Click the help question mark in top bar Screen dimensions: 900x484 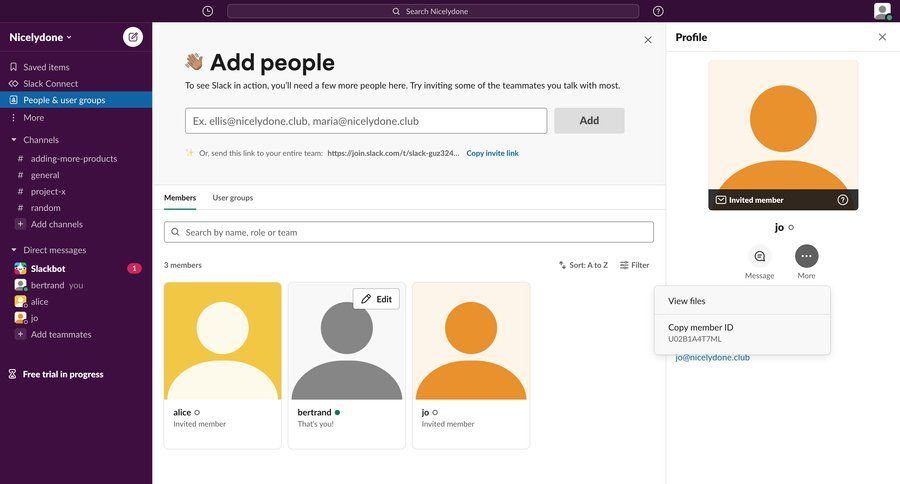pyautogui.click(x=658, y=11)
